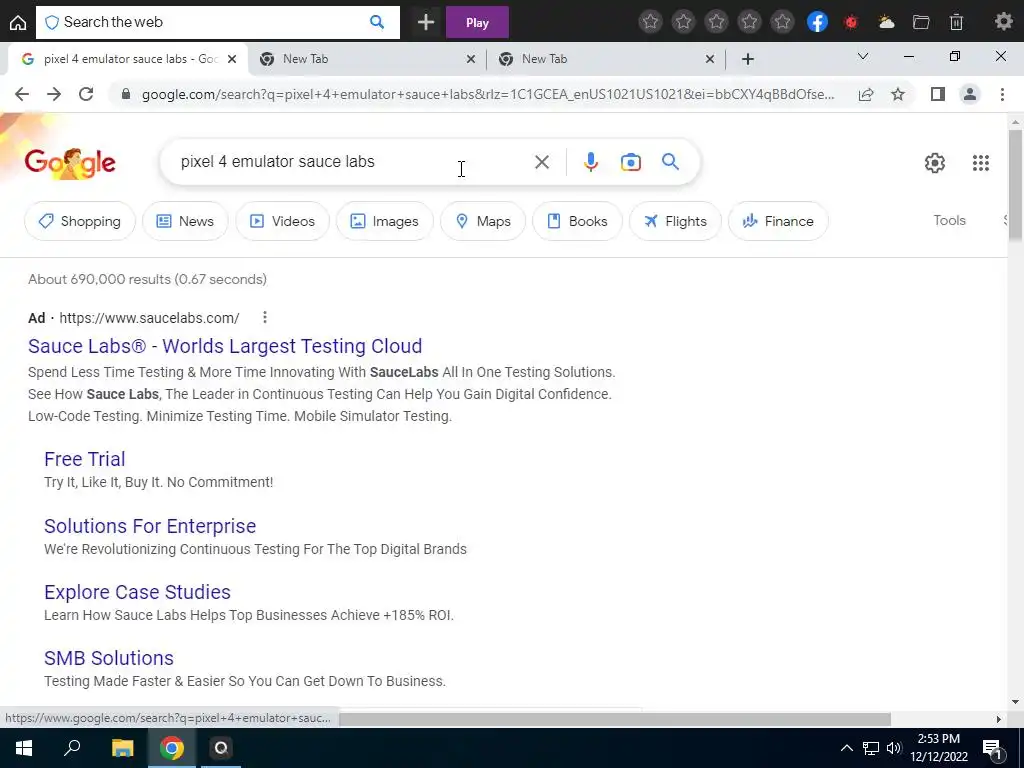1024x768 pixels.
Task: Click the folders icon in the top bar
Action: (x=921, y=22)
